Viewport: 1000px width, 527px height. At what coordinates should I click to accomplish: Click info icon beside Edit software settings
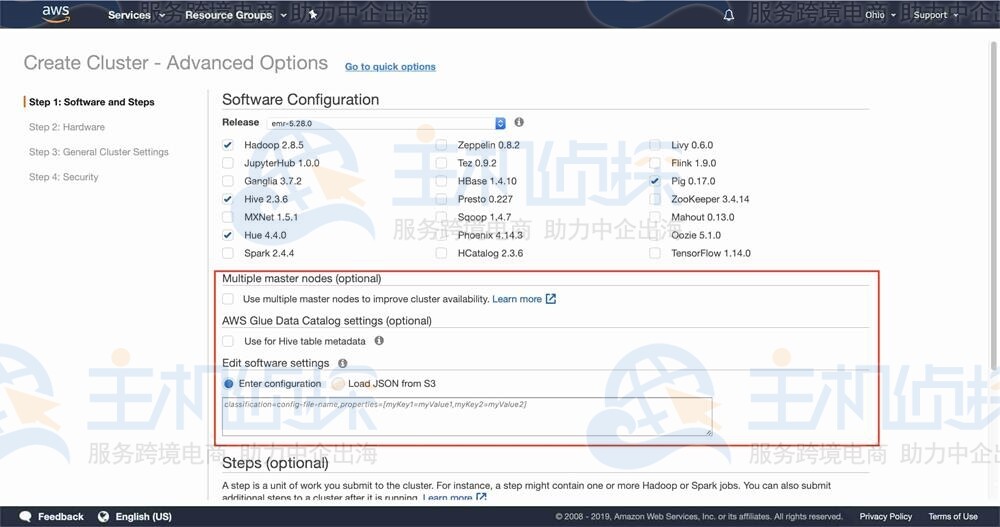coord(342,363)
